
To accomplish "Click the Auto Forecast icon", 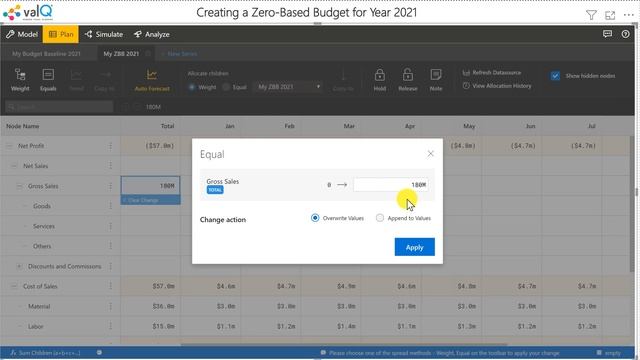I will point(152,80).
